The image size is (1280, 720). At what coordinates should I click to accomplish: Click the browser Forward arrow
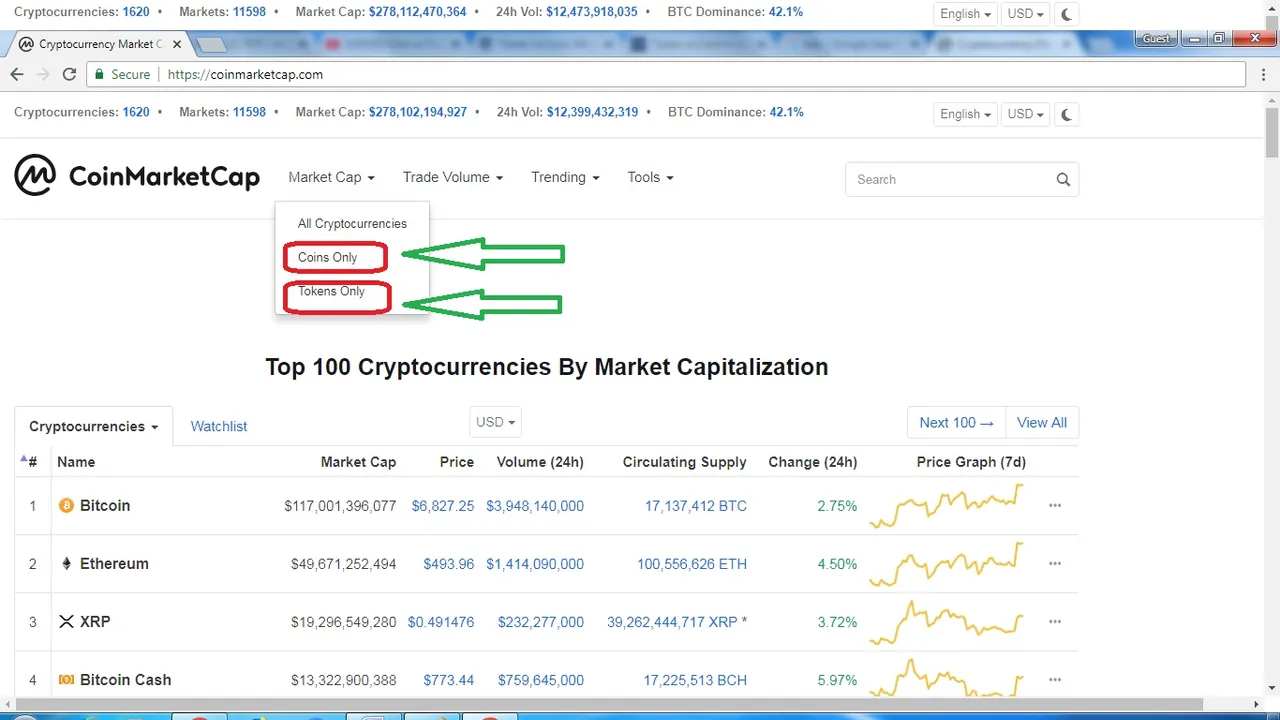[x=43, y=74]
